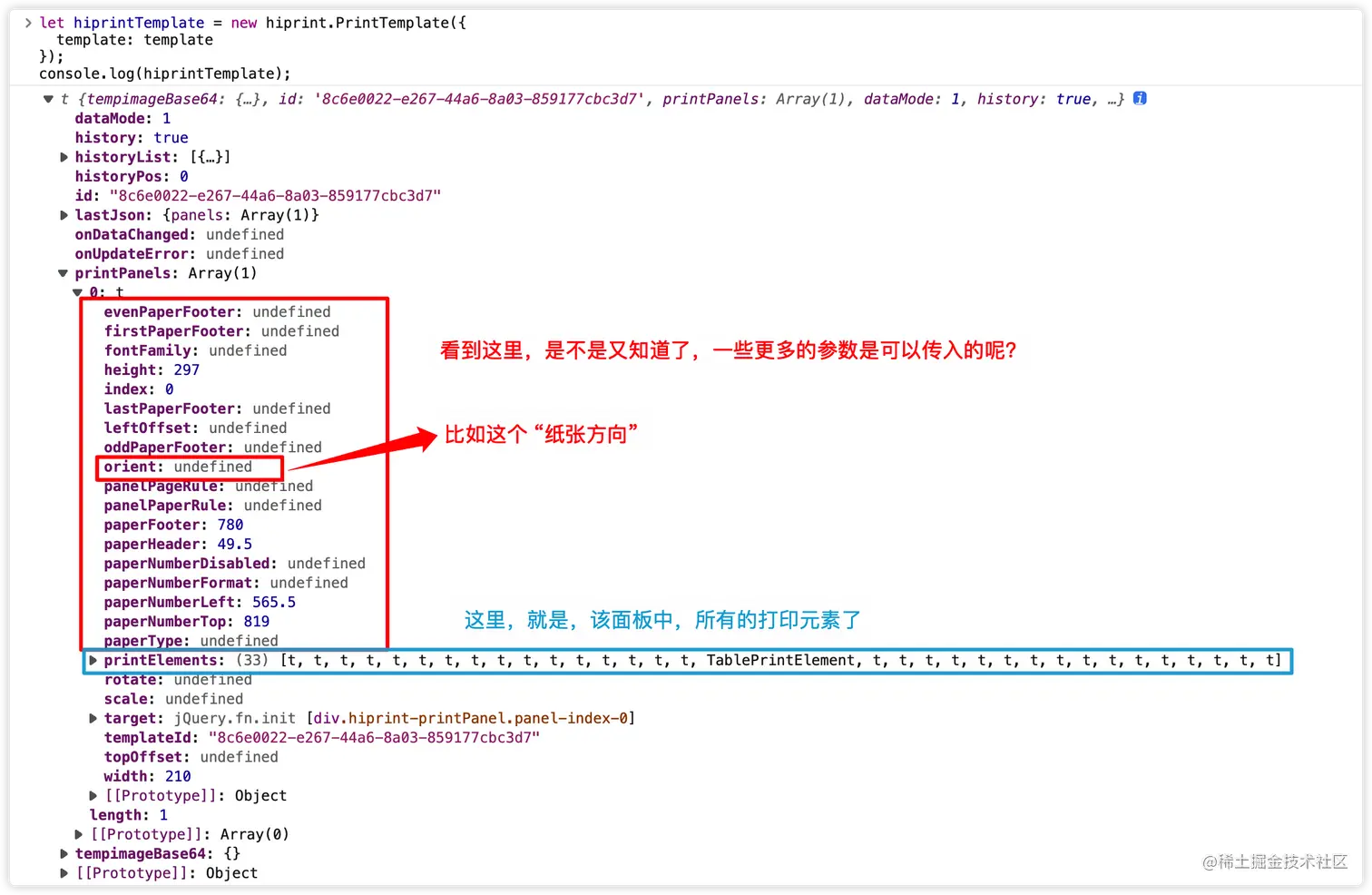Viewport: 1372px width, 895px height.
Task: Collapse the printPanels Array(1) node
Action: pos(63,273)
